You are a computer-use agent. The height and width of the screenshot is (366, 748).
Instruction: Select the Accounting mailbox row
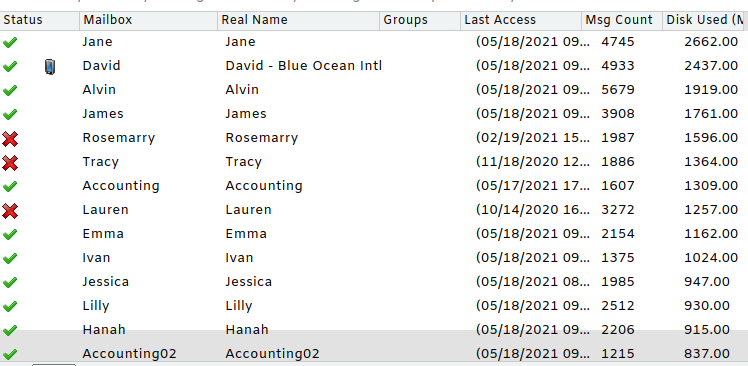coord(374,186)
